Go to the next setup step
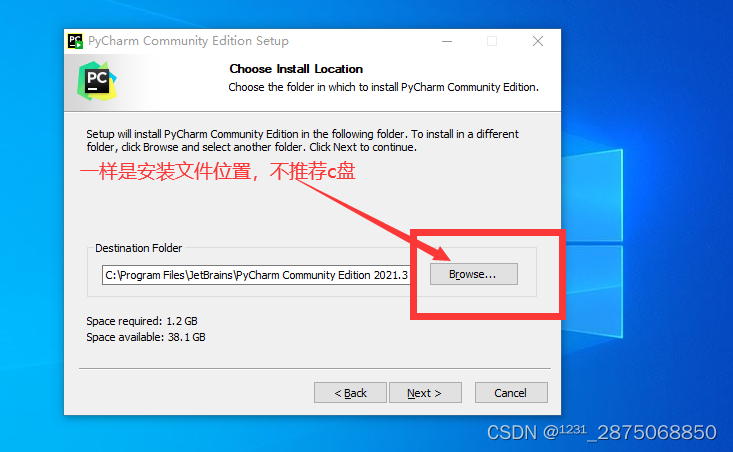The image size is (733, 452). (425, 393)
